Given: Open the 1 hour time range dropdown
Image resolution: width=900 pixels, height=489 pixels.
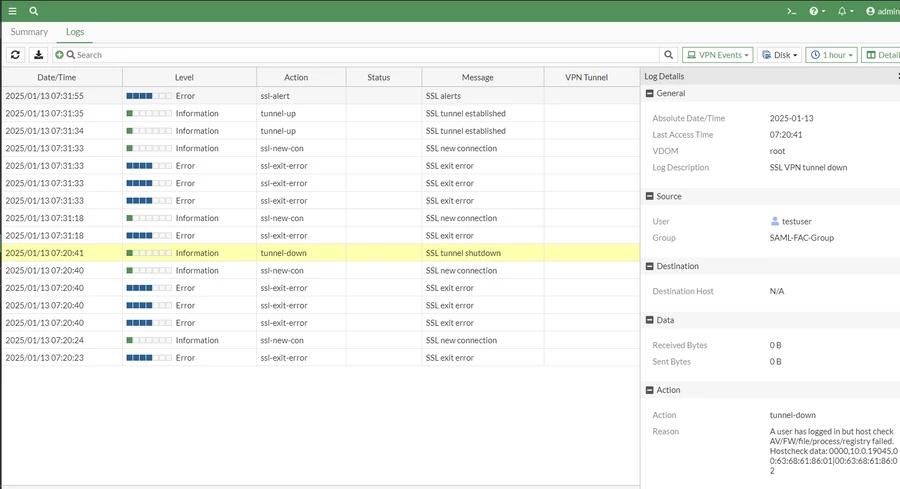Looking at the screenshot, I should pyautogui.click(x=831, y=55).
